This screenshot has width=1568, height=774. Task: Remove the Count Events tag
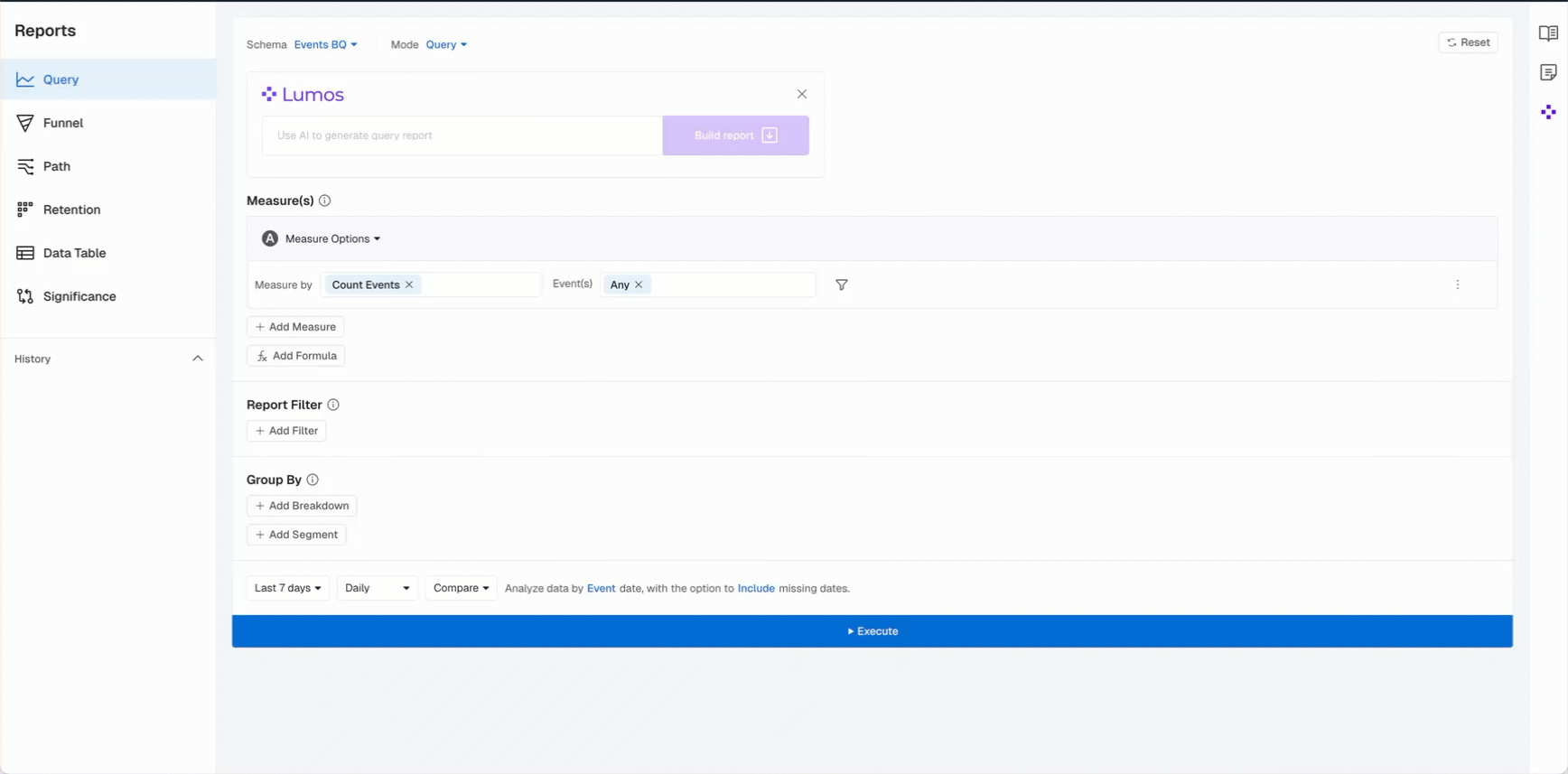(x=409, y=284)
